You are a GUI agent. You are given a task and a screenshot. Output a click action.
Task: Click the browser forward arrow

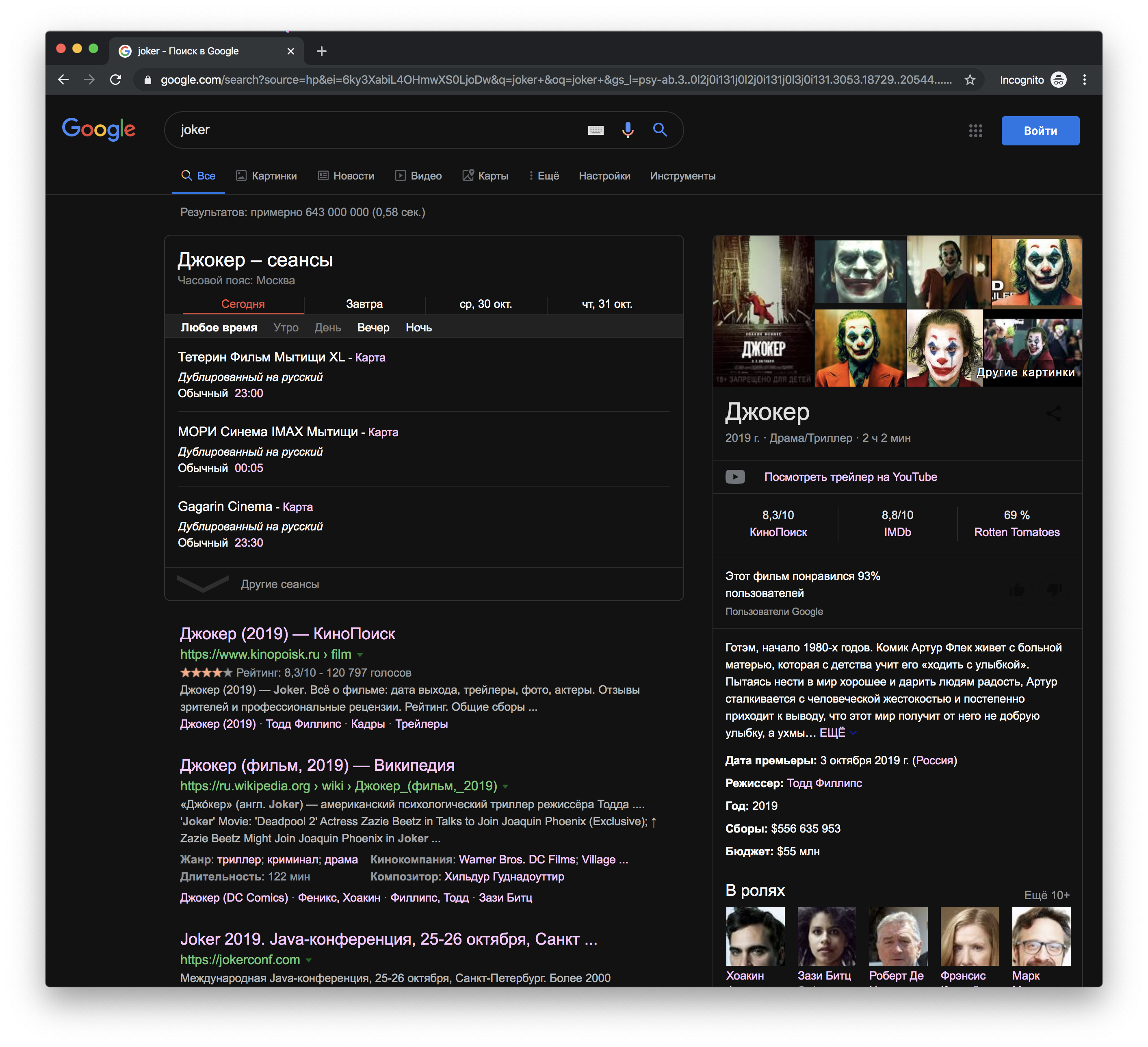click(x=89, y=80)
